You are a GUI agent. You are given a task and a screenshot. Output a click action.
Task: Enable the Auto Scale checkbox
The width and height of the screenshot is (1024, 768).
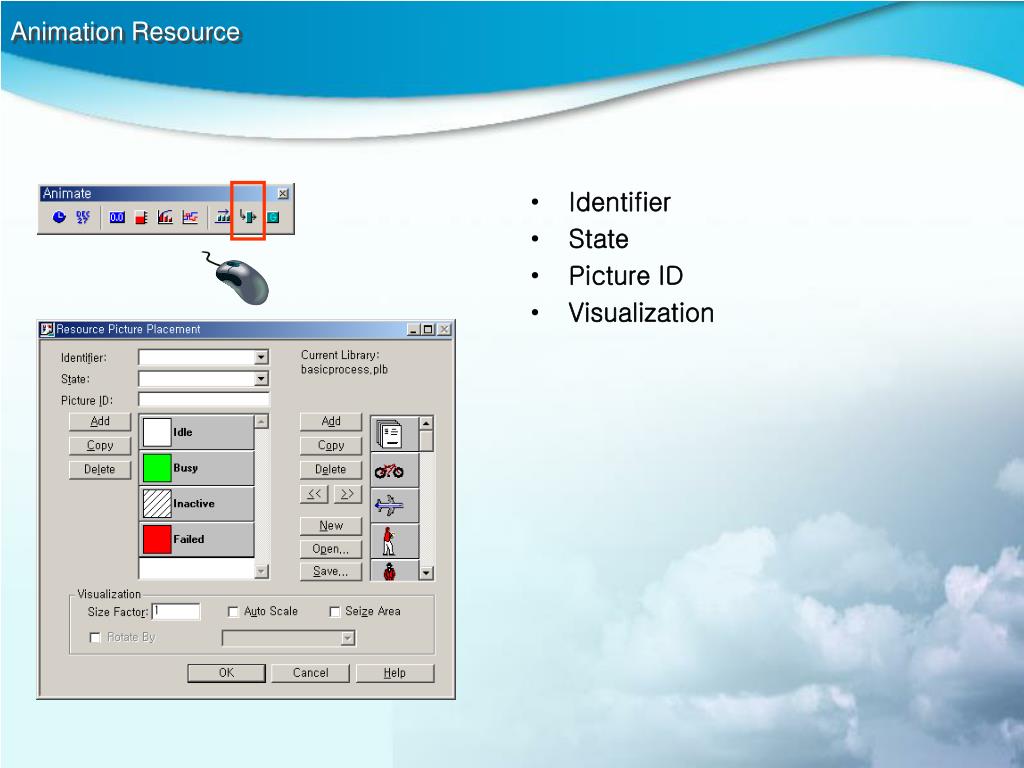(233, 612)
